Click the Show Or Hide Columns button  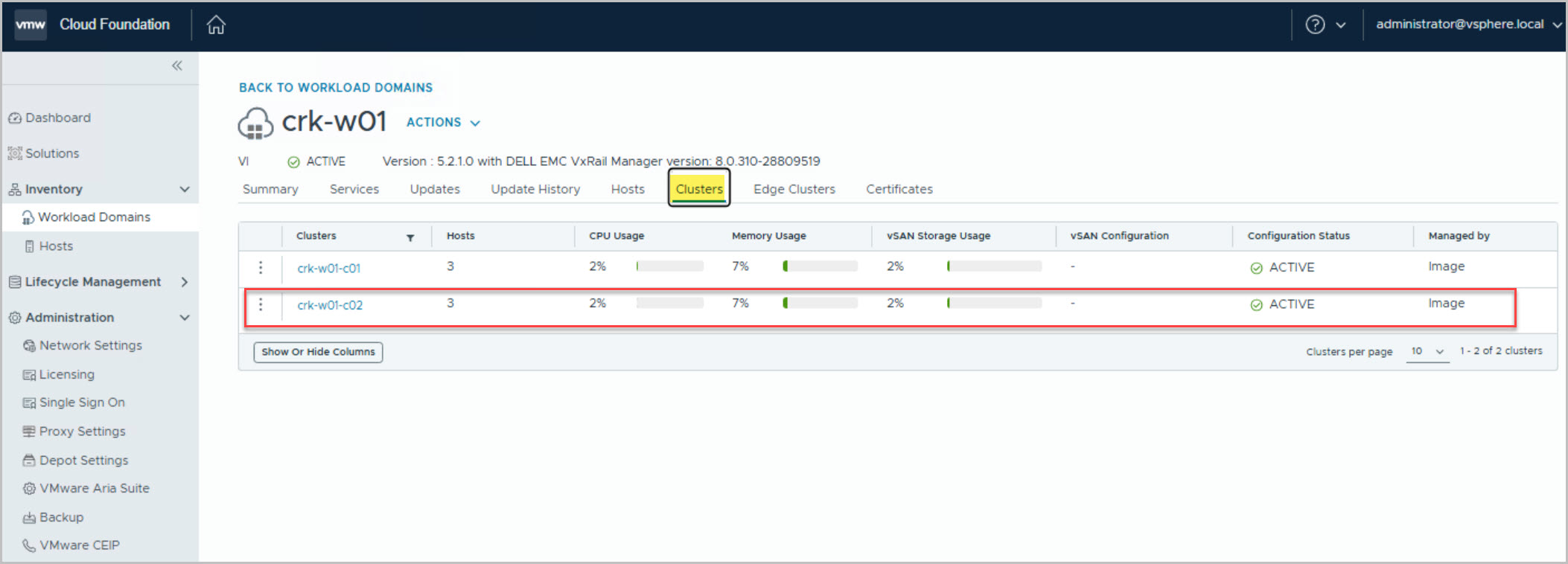(x=318, y=352)
